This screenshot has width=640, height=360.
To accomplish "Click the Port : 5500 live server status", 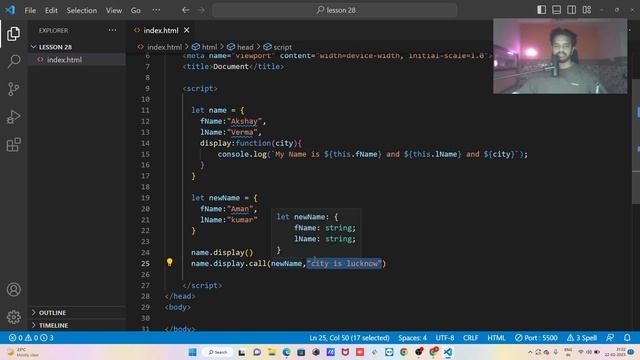I will (536, 338).
